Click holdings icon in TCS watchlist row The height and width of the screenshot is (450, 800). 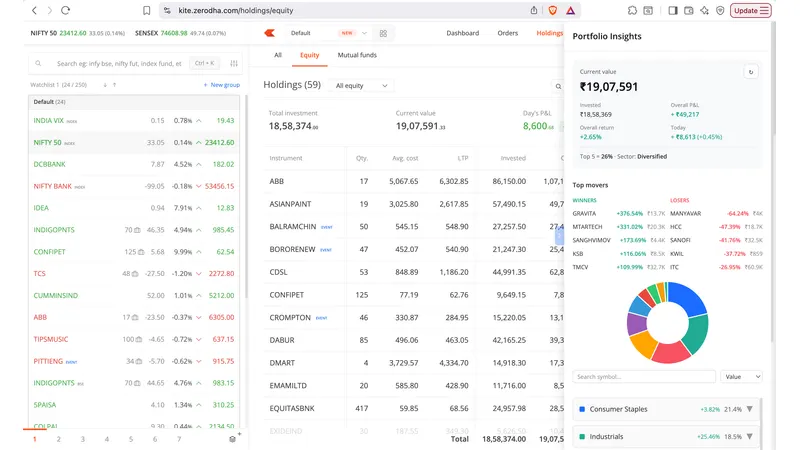tap(135, 274)
